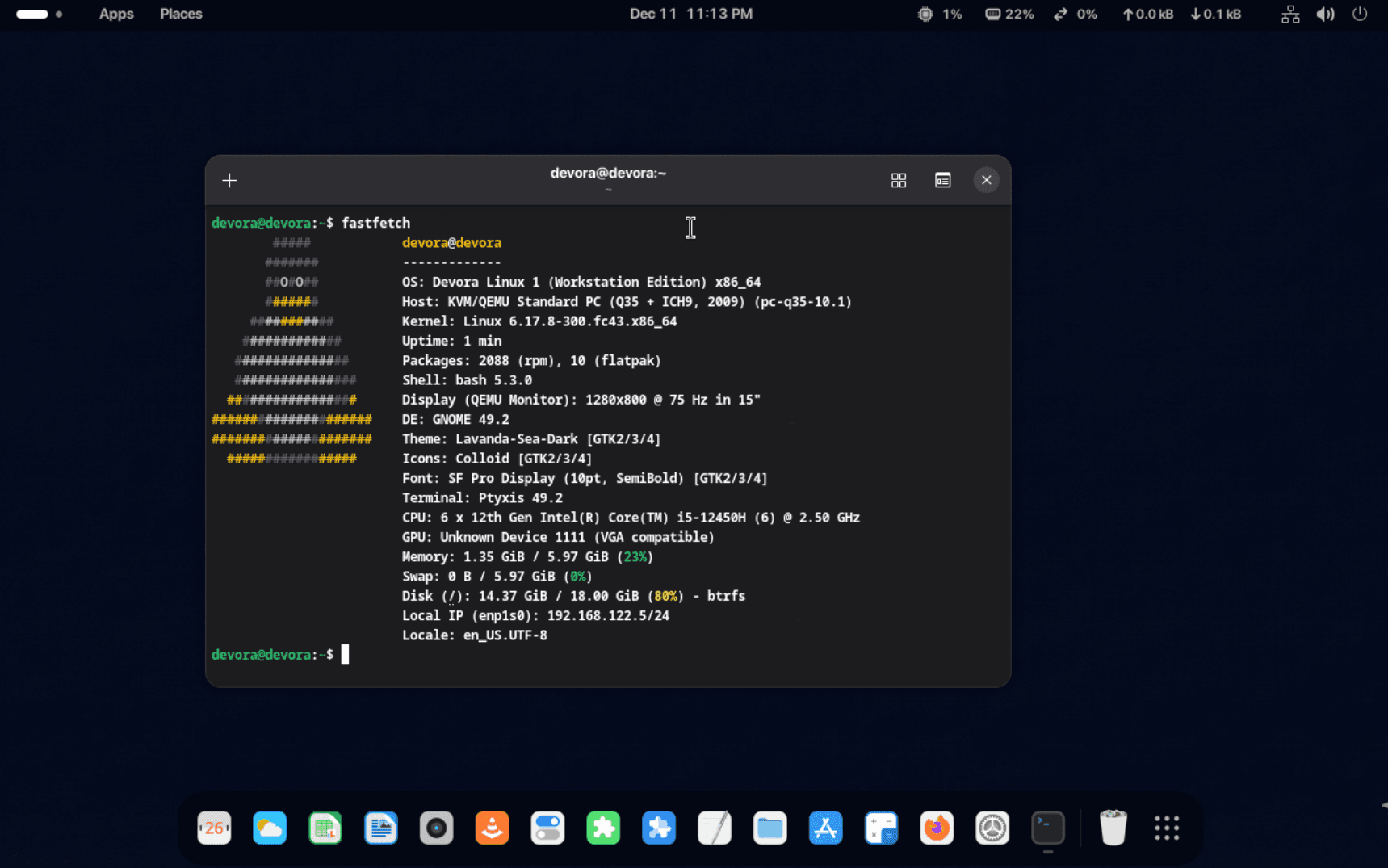The width and height of the screenshot is (1388, 868).
Task: Launch the Weather app from the dock
Action: click(270, 828)
